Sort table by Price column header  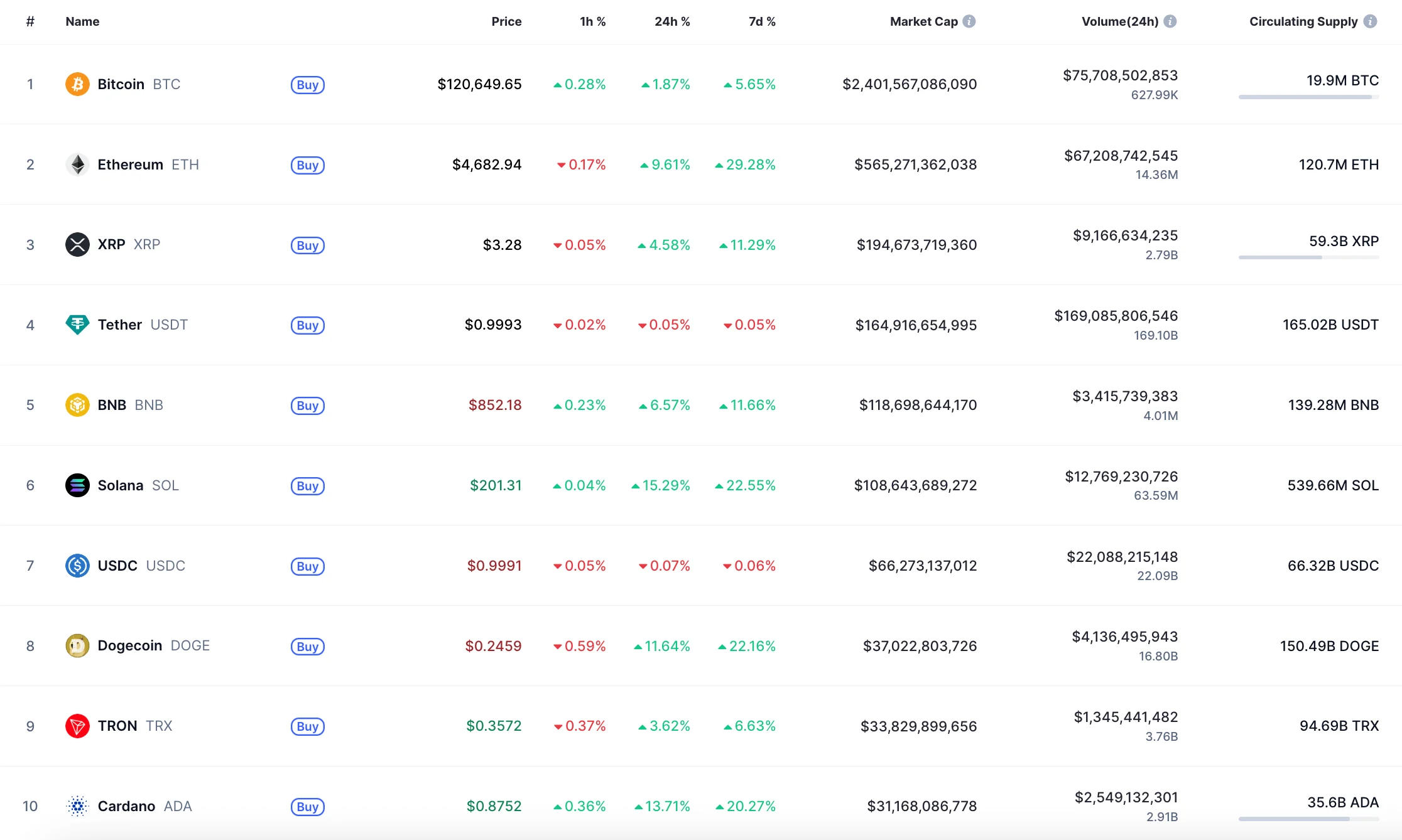pos(506,21)
